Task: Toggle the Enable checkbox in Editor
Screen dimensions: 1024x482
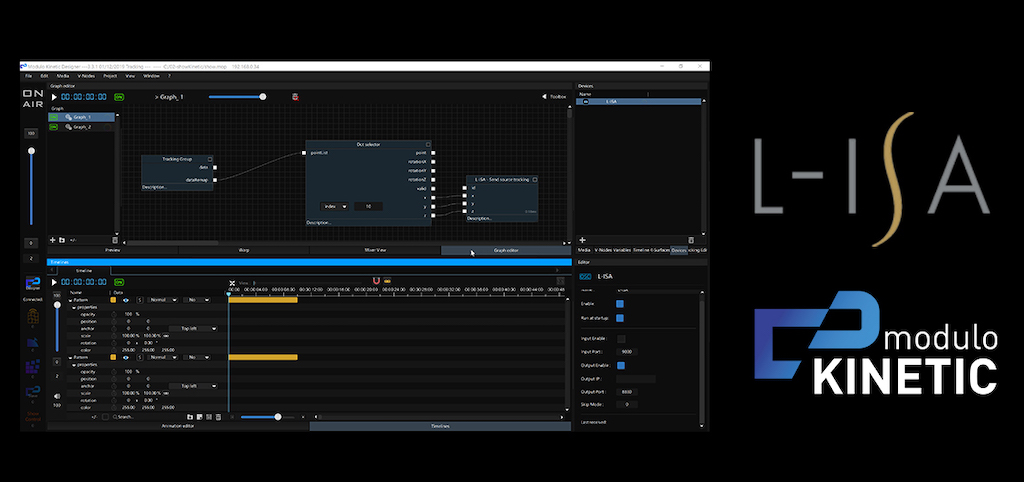Action: [620, 304]
